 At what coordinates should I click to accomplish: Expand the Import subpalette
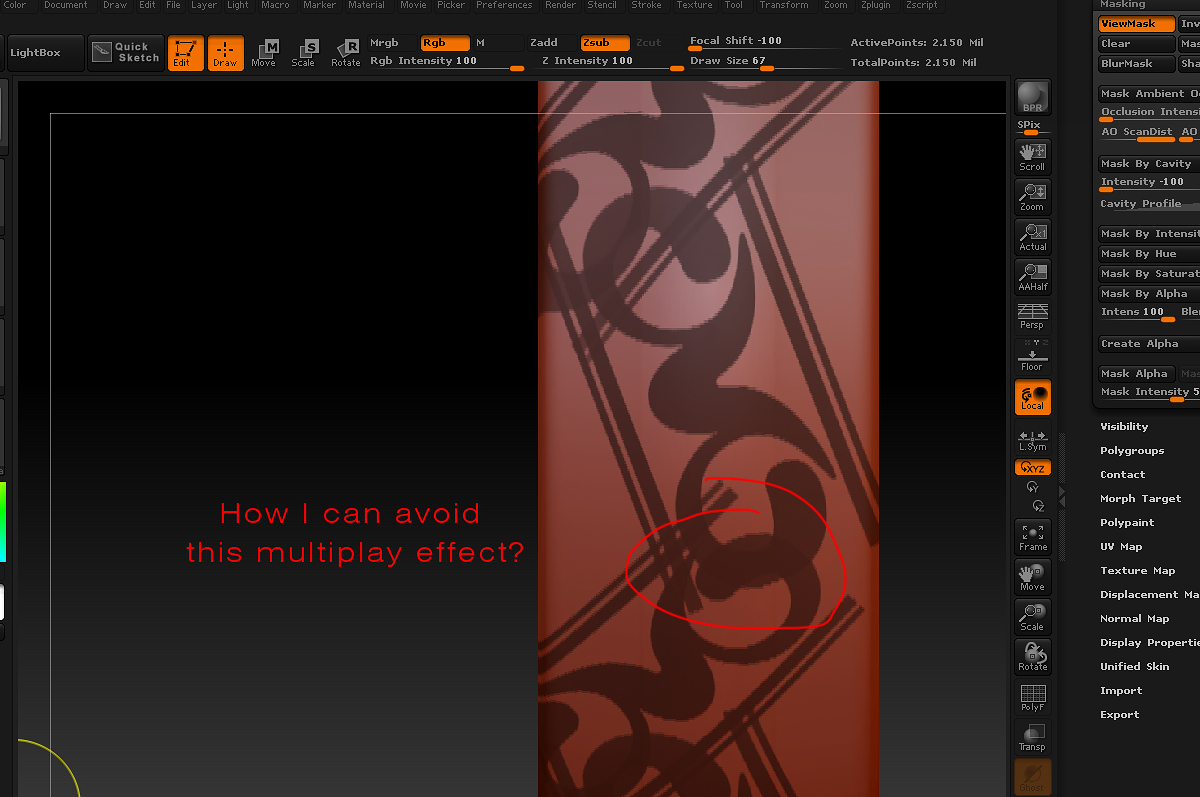click(x=1120, y=691)
